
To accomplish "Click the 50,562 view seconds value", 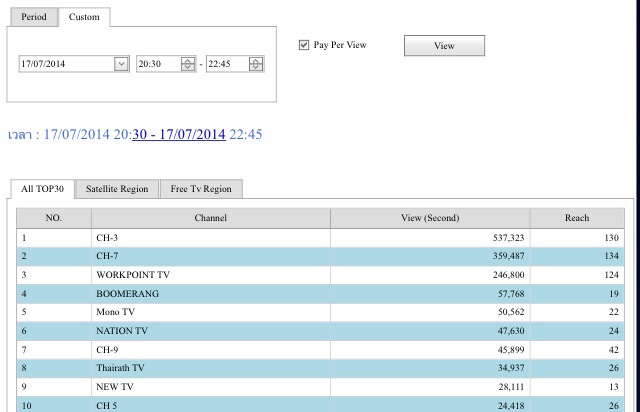I will (x=511, y=312).
